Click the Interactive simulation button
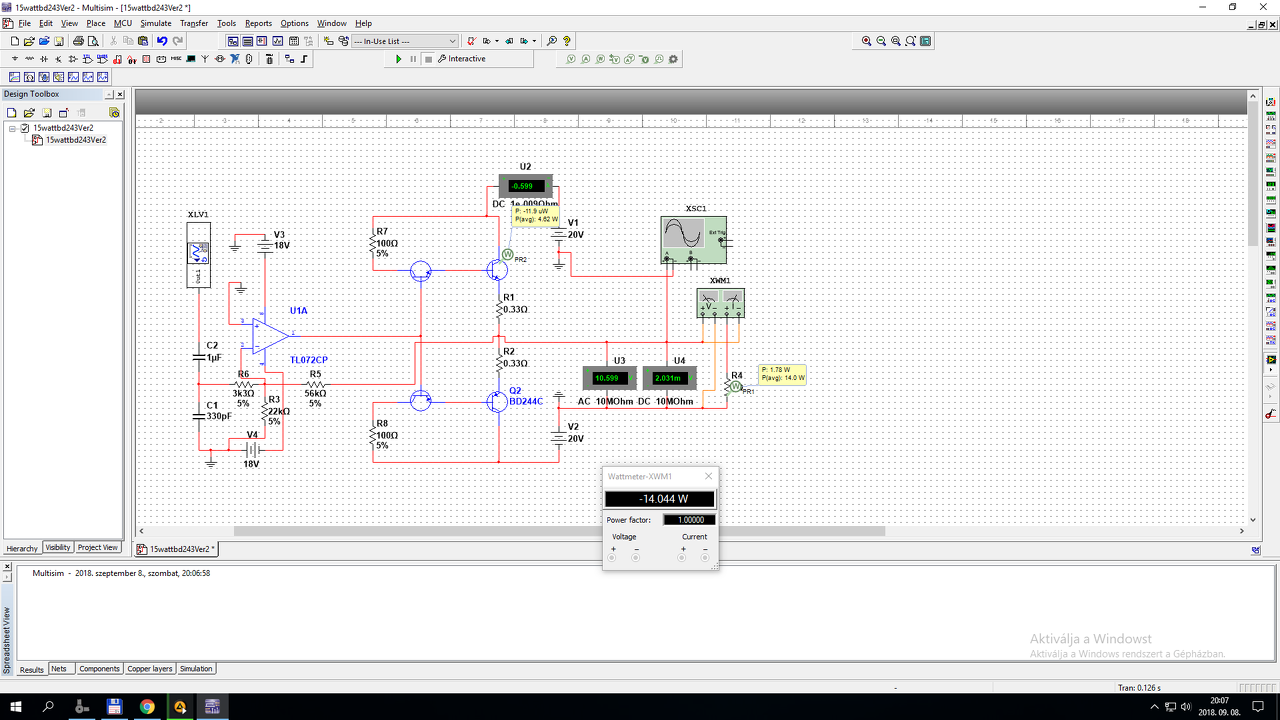 pos(461,59)
